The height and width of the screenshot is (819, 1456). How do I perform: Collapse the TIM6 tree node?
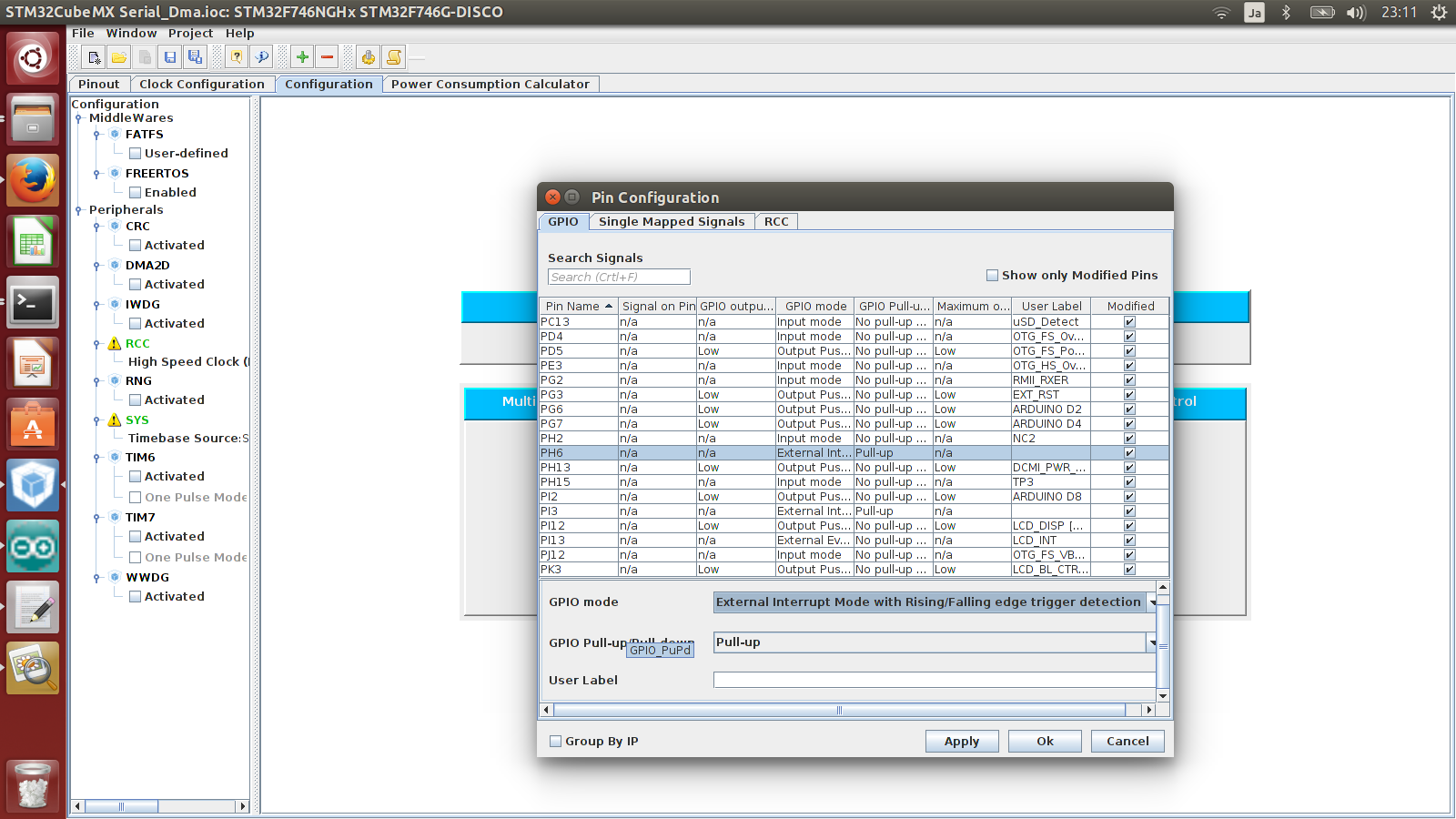tap(96, 458)
